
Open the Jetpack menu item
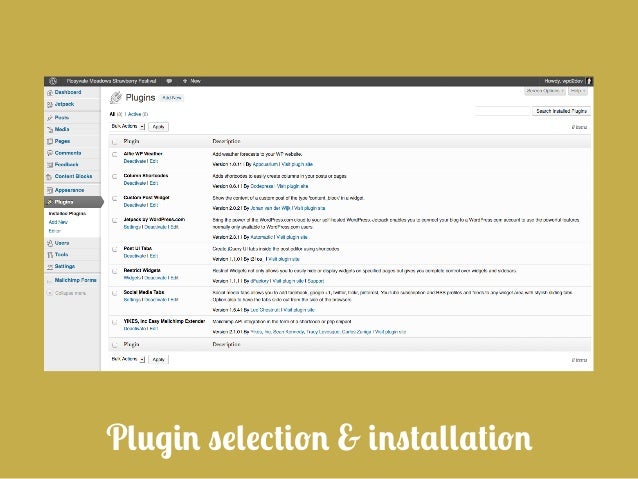coord(64,104)
